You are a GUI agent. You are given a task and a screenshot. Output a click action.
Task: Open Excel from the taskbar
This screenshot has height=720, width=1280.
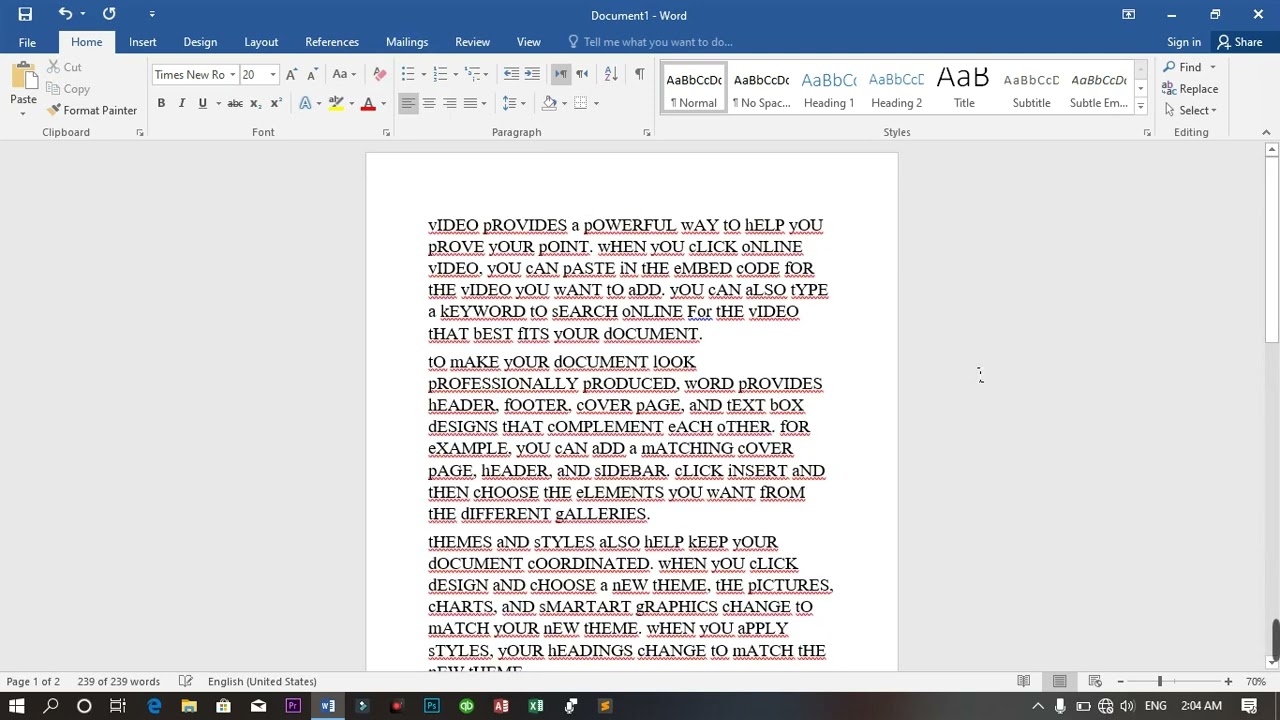(536, 706)
